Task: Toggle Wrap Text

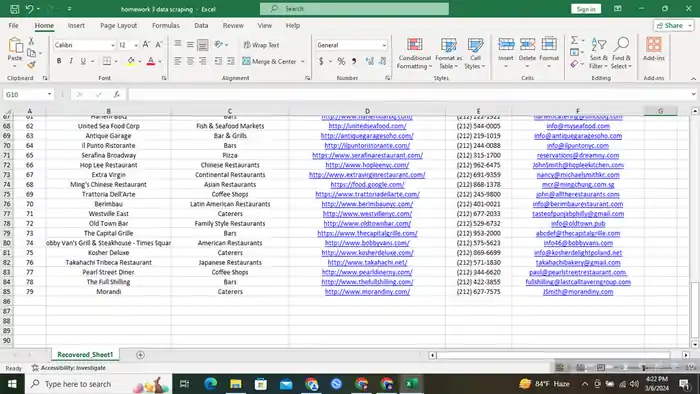Action: 262,45
